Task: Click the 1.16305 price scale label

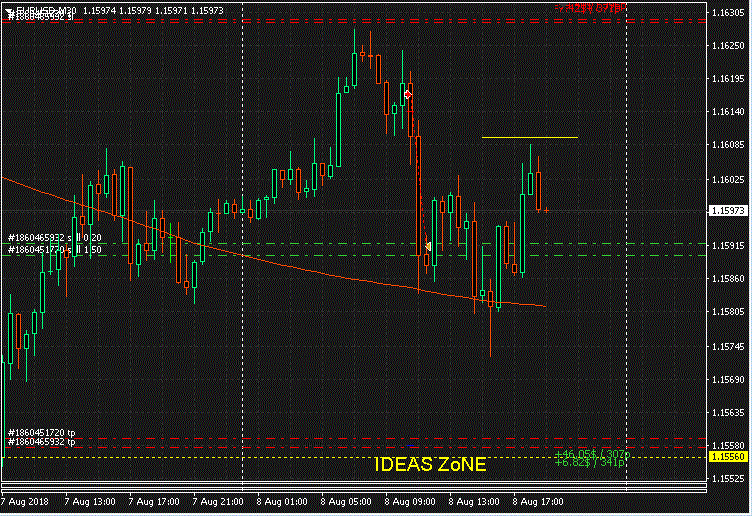Action: (x=728, y=13)
